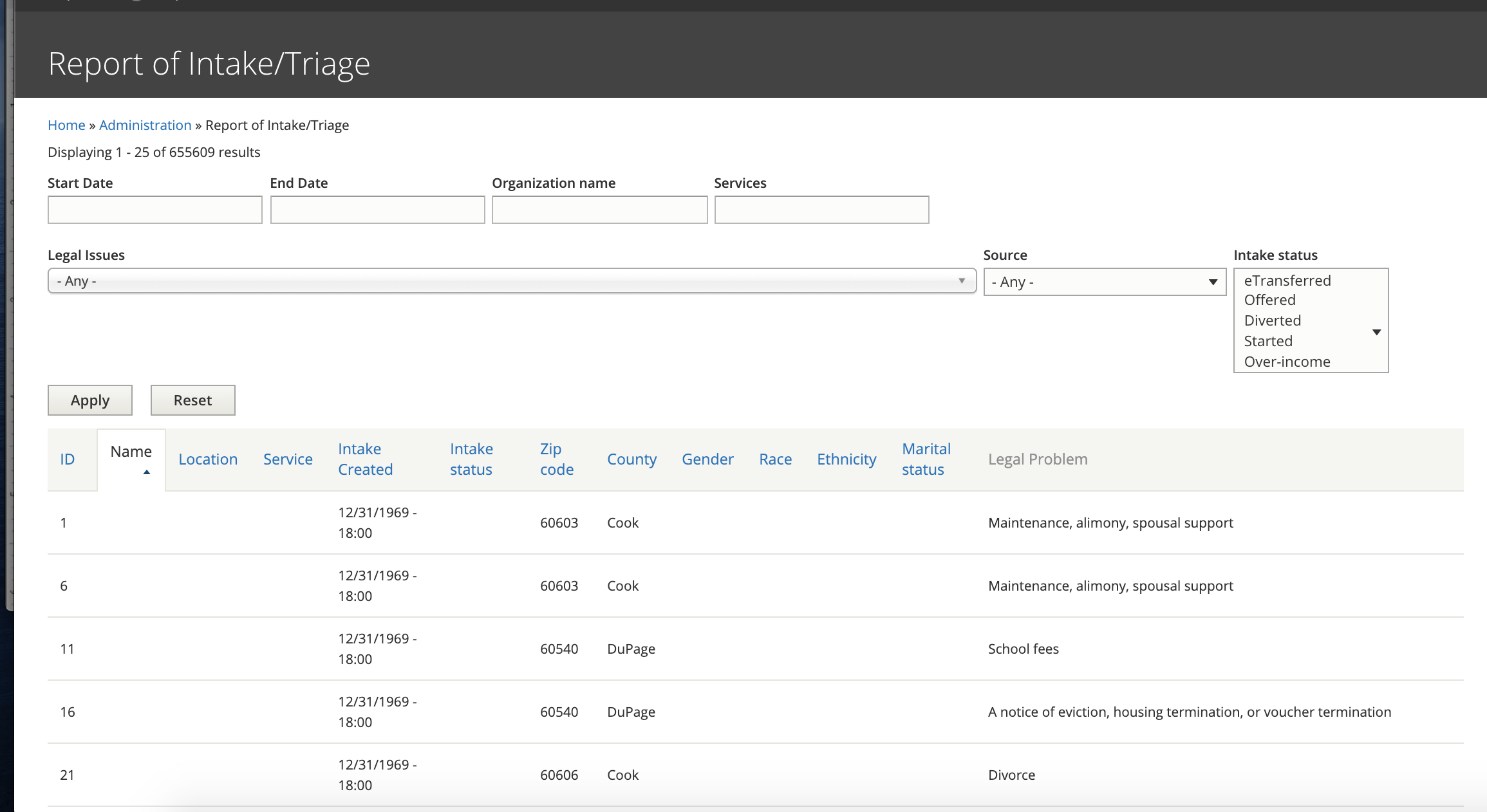The image size is (1487, 812).
Task: Click the Apply button
Action: coord(90,400)
